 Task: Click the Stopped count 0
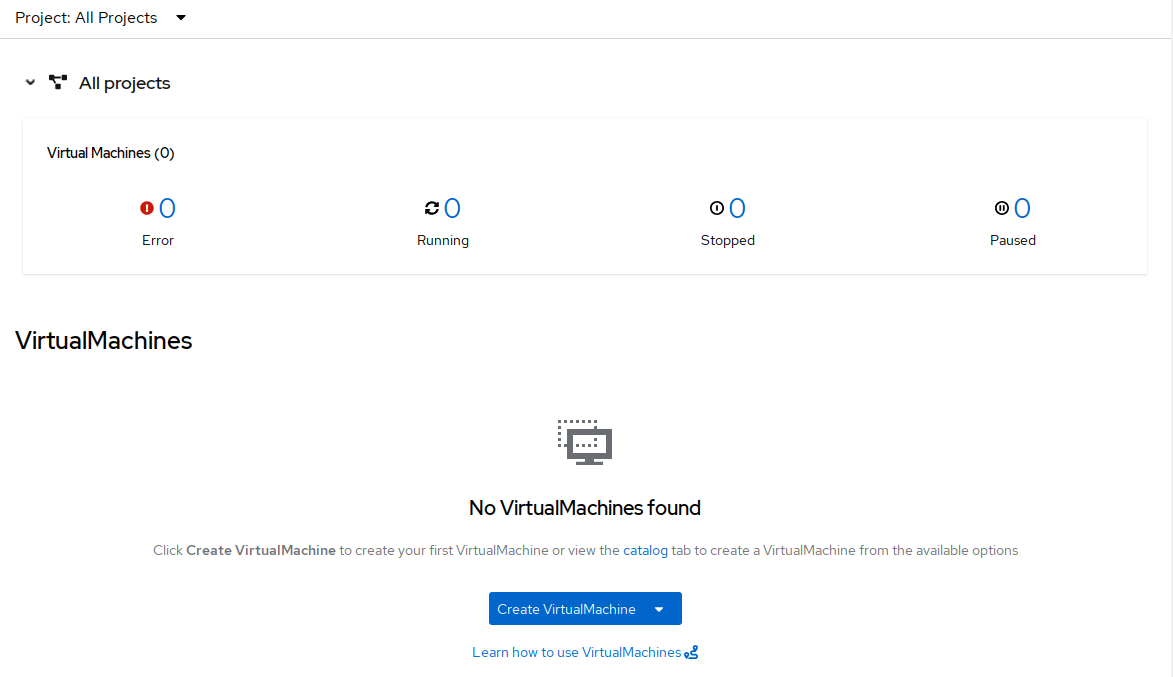click(737, 208)
